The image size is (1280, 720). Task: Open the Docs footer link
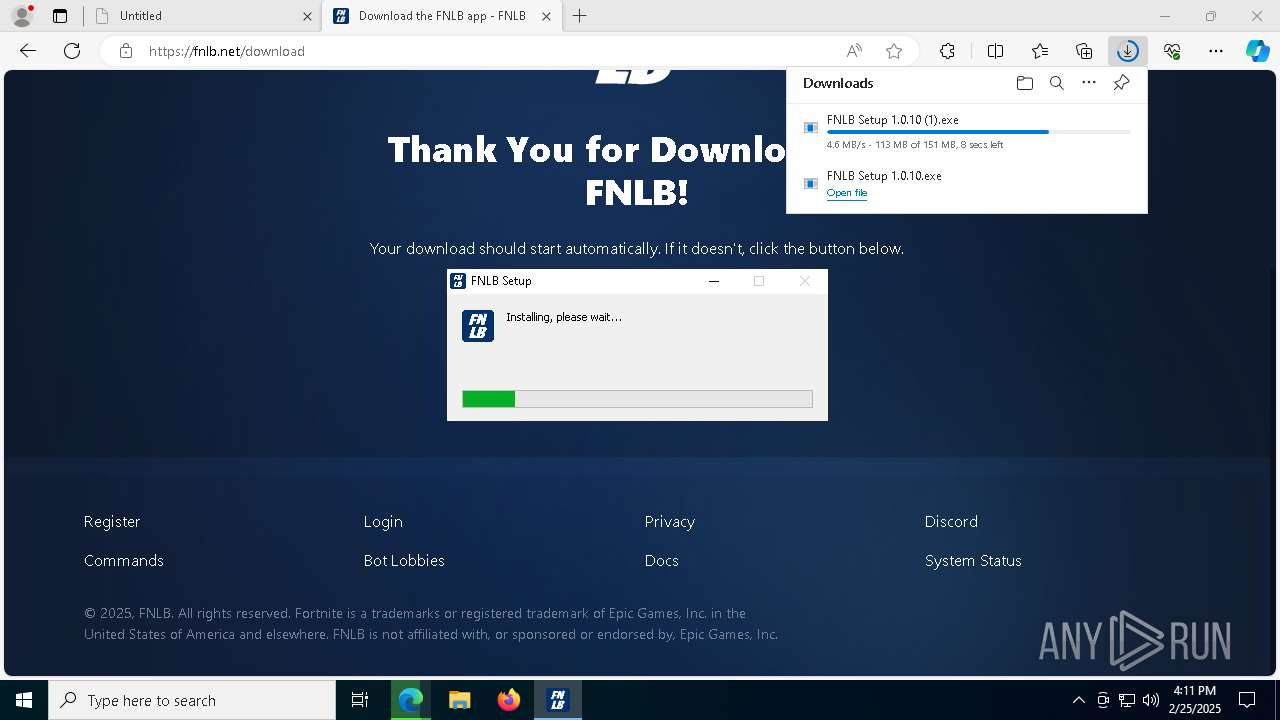[662, 561]
